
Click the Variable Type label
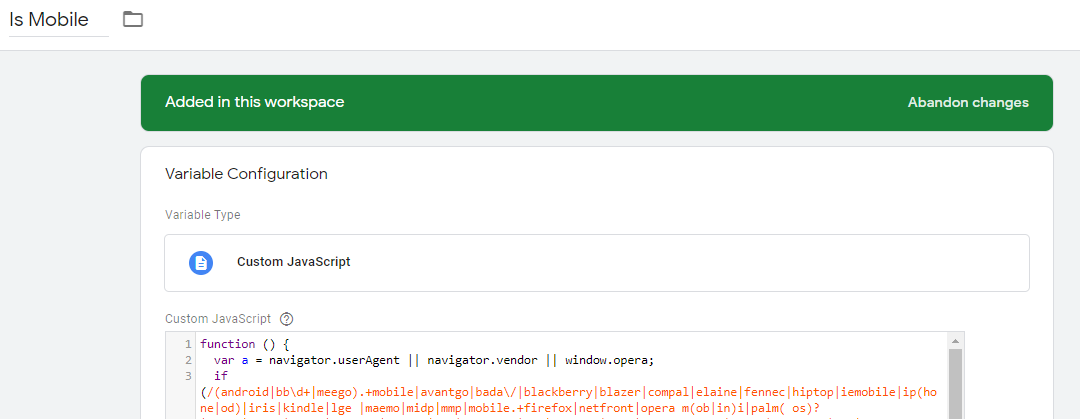pyautogui.click(x=202, y=214)
